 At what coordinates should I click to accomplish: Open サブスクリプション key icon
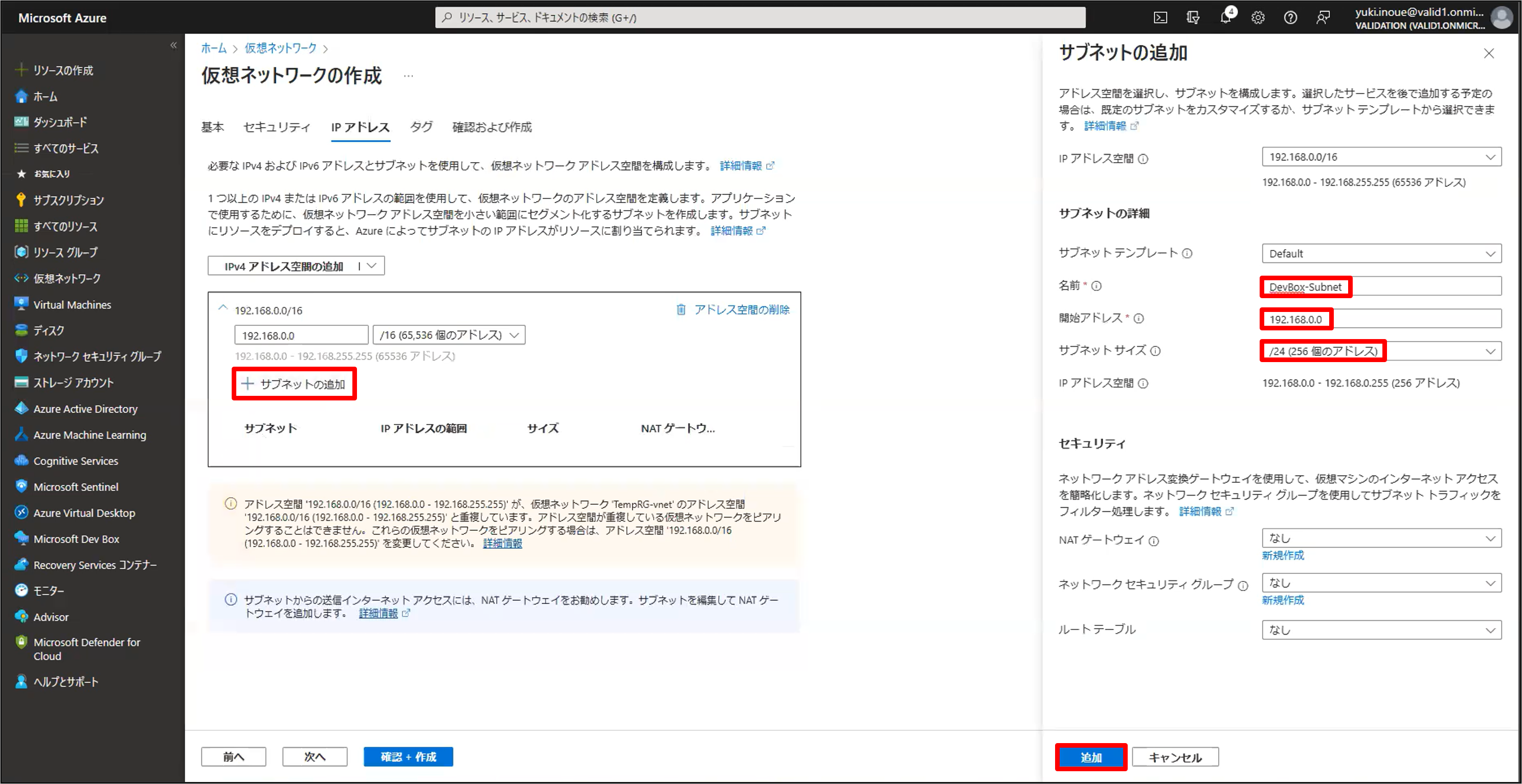[x=21, y=199]
